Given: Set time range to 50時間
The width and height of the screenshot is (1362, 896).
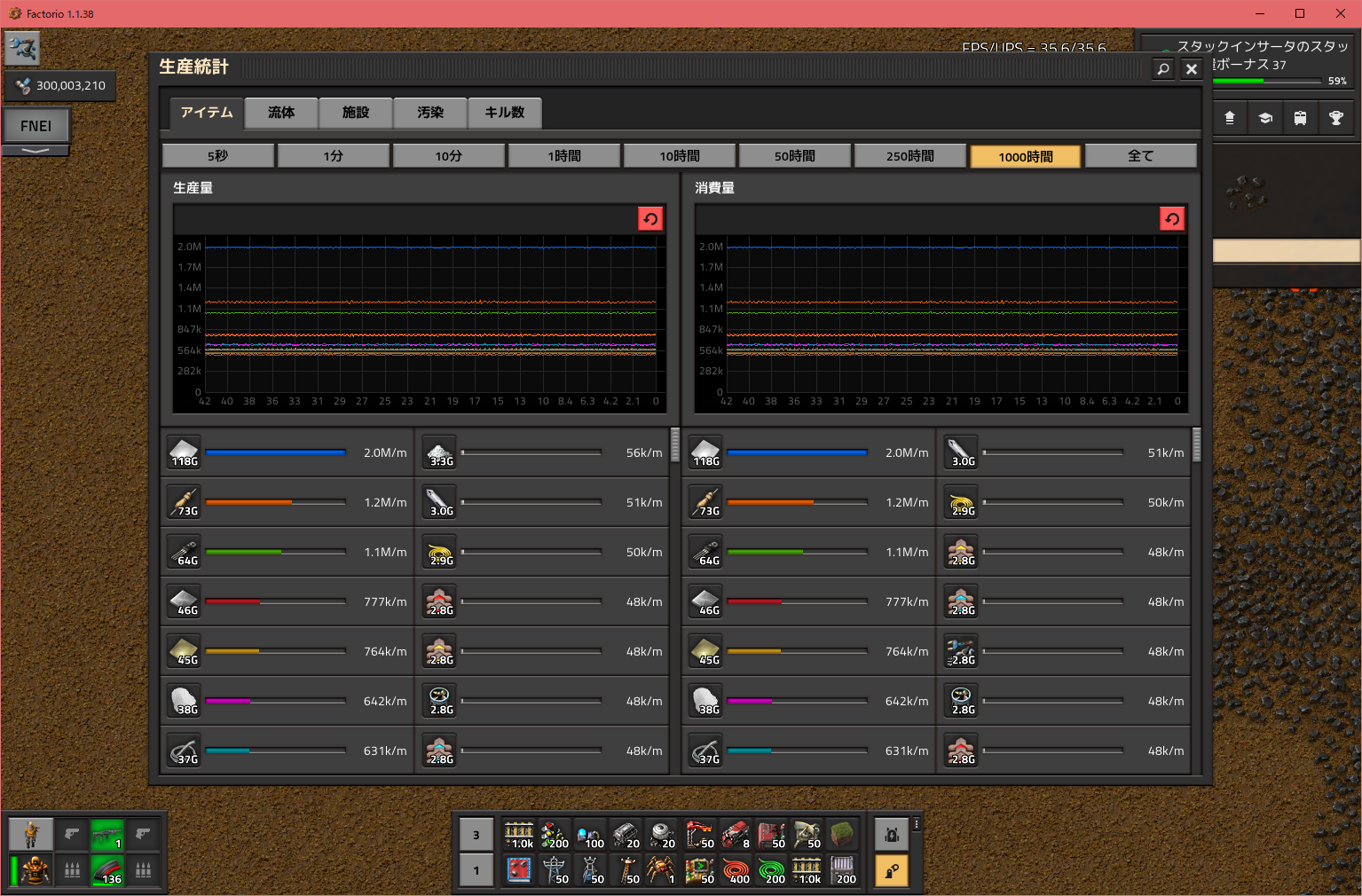Looking at the screenshot, I should pos(795,156).
